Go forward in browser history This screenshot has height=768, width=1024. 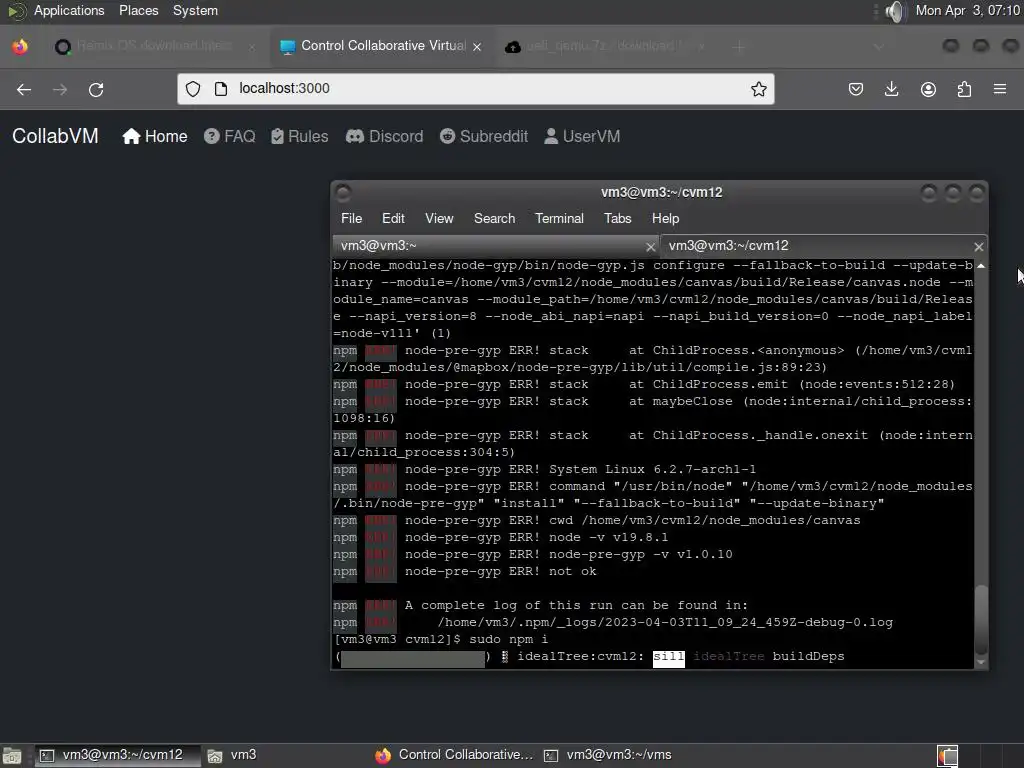[60, 89]
